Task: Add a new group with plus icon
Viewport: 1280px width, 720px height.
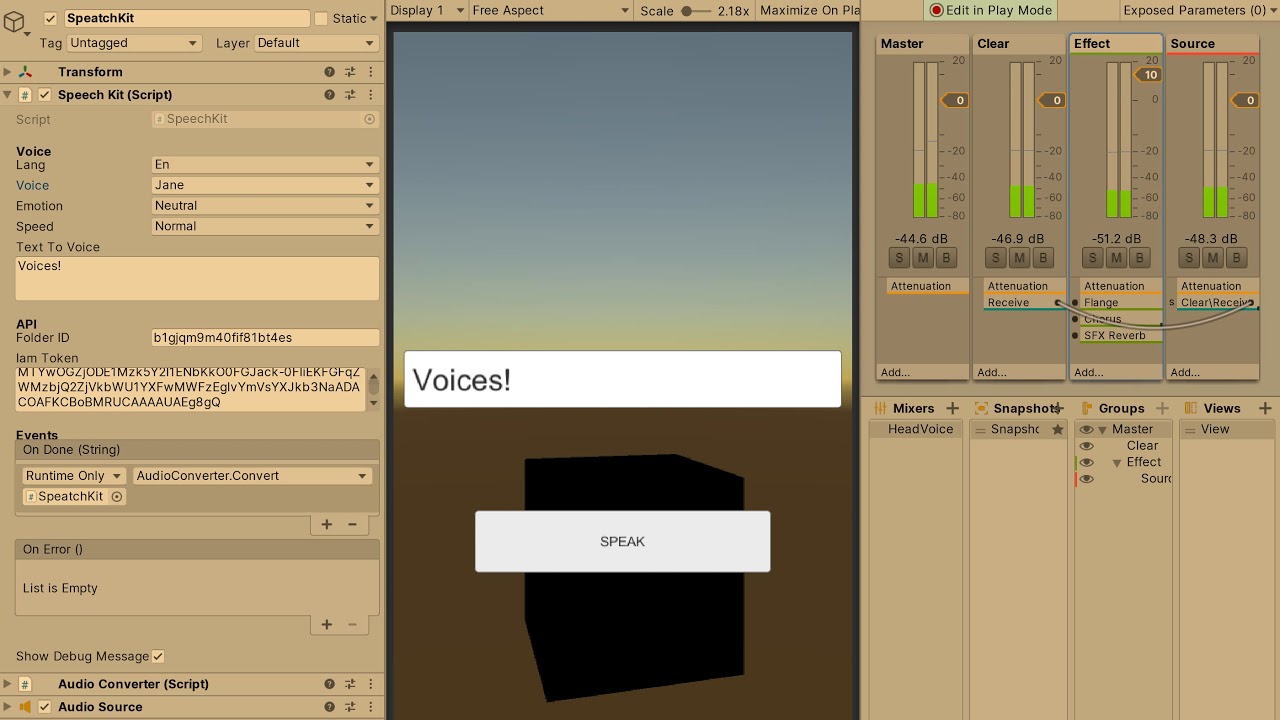Action: point(1162,408)
